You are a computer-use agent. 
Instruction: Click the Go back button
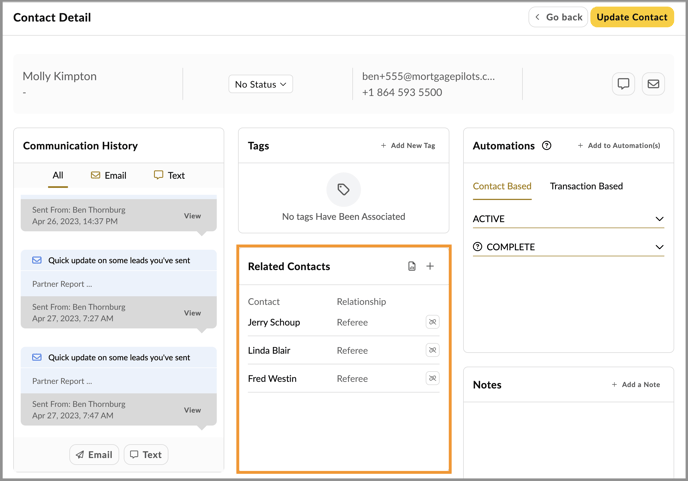click(x=558, y=17)
